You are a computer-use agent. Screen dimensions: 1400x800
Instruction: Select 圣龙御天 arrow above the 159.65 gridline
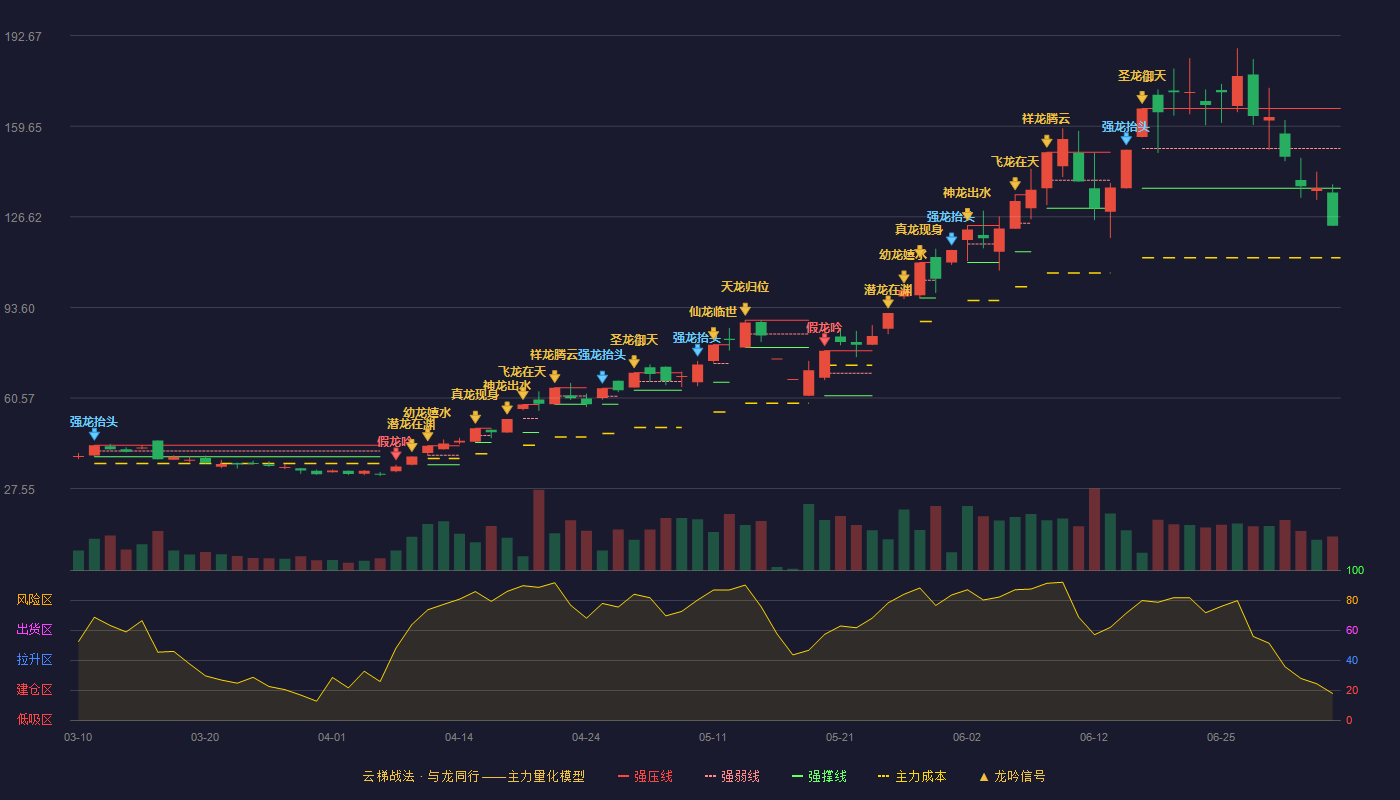click(x=1142, y=98)
